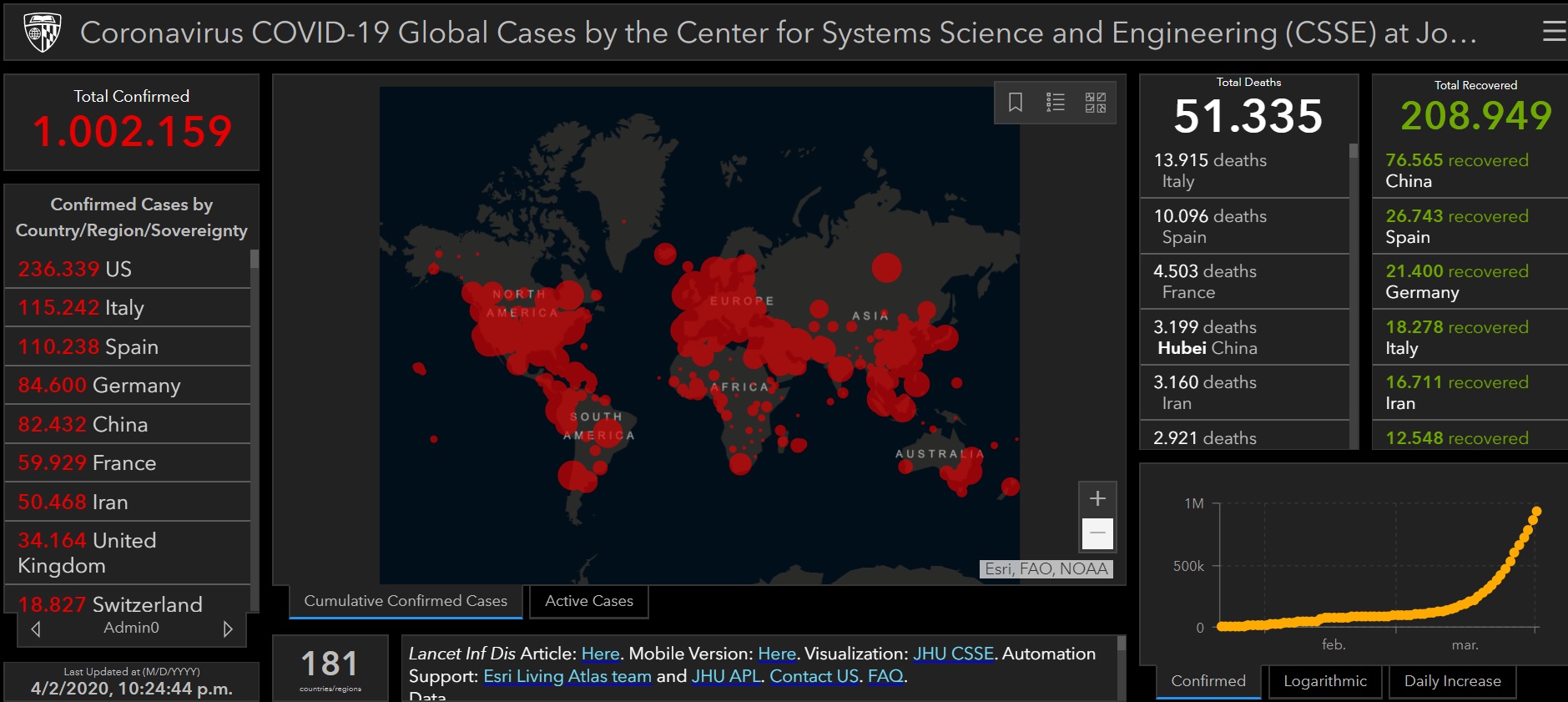Open the hamburger menu at top right

1553,32
